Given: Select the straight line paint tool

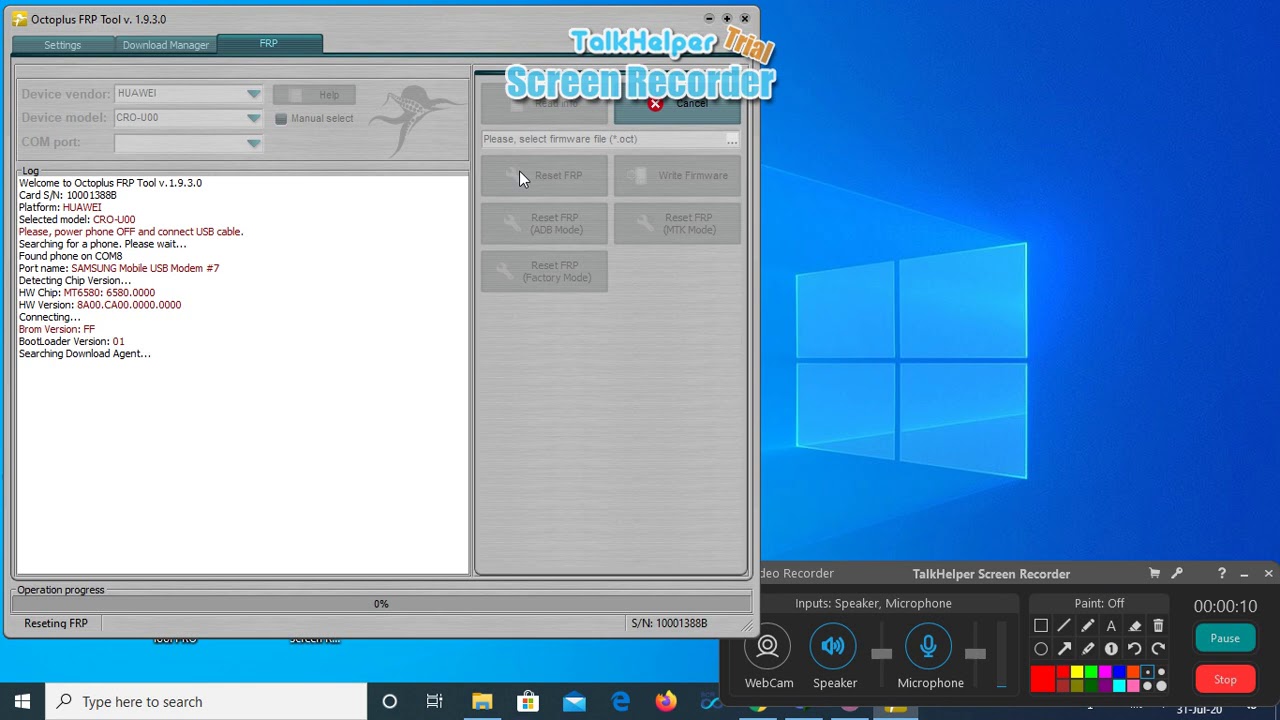Looking at the screenshot, I should [x=1064, y=625].
